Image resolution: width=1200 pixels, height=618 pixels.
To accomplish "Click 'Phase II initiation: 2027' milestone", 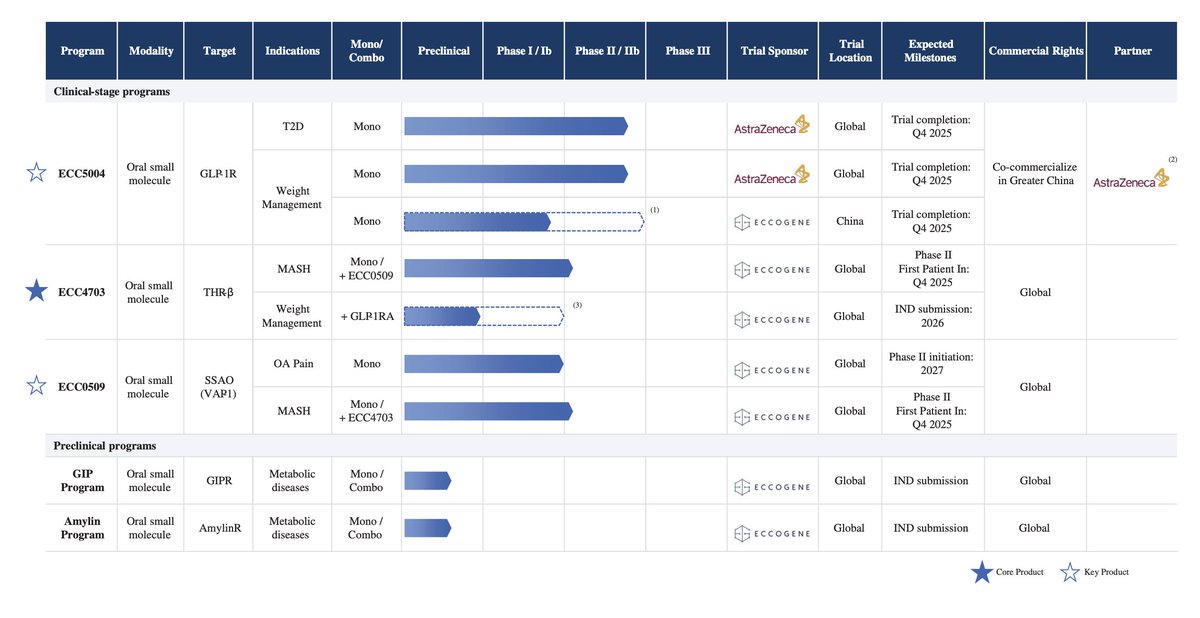I will pos(932,364).
